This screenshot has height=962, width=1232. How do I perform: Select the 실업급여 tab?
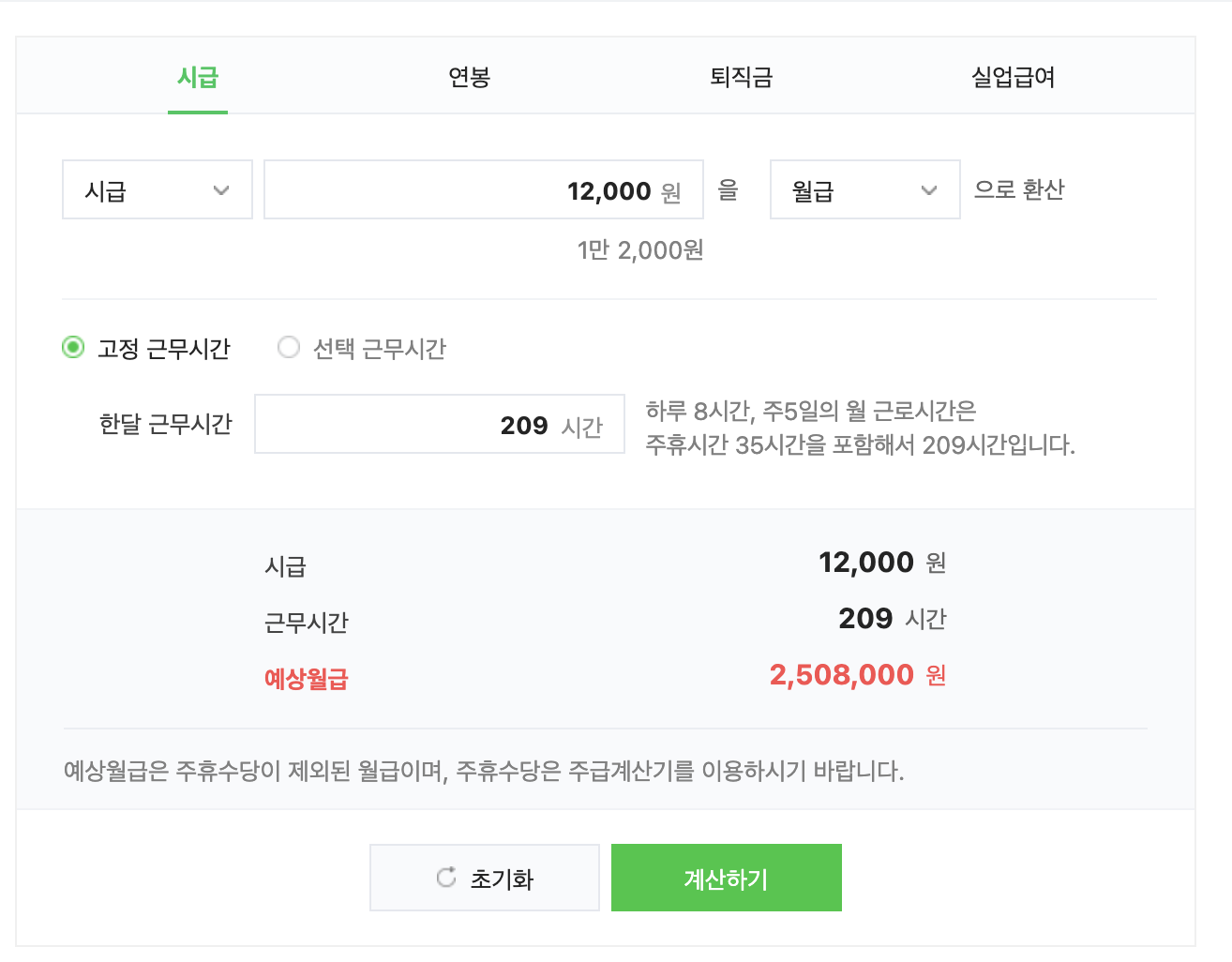[x=1012, y=79]
